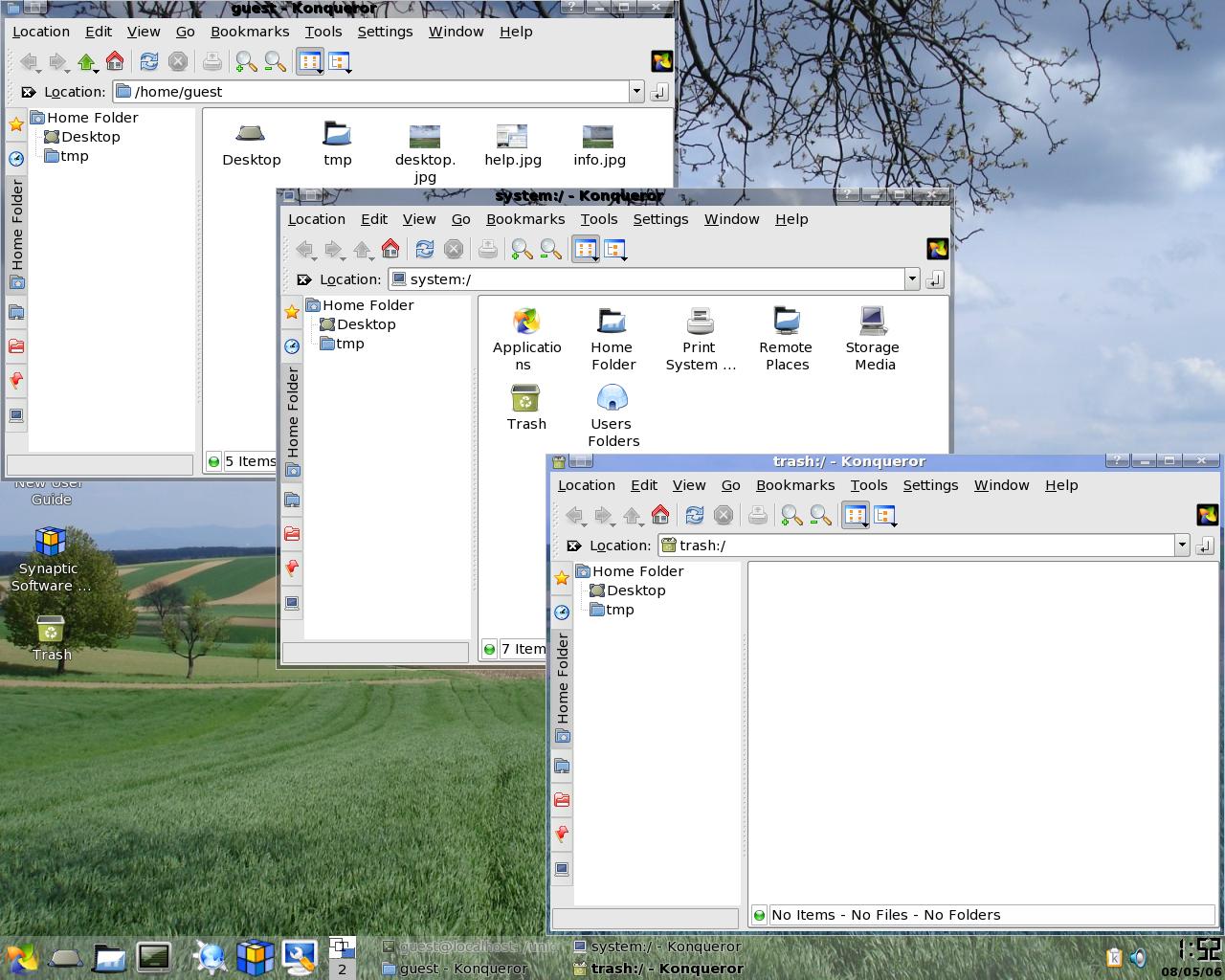The width and height of the screenshot is (1225, 980).
Task: Open History clock tab in trash:/ sidebar
Action: (x=562, y=612)
